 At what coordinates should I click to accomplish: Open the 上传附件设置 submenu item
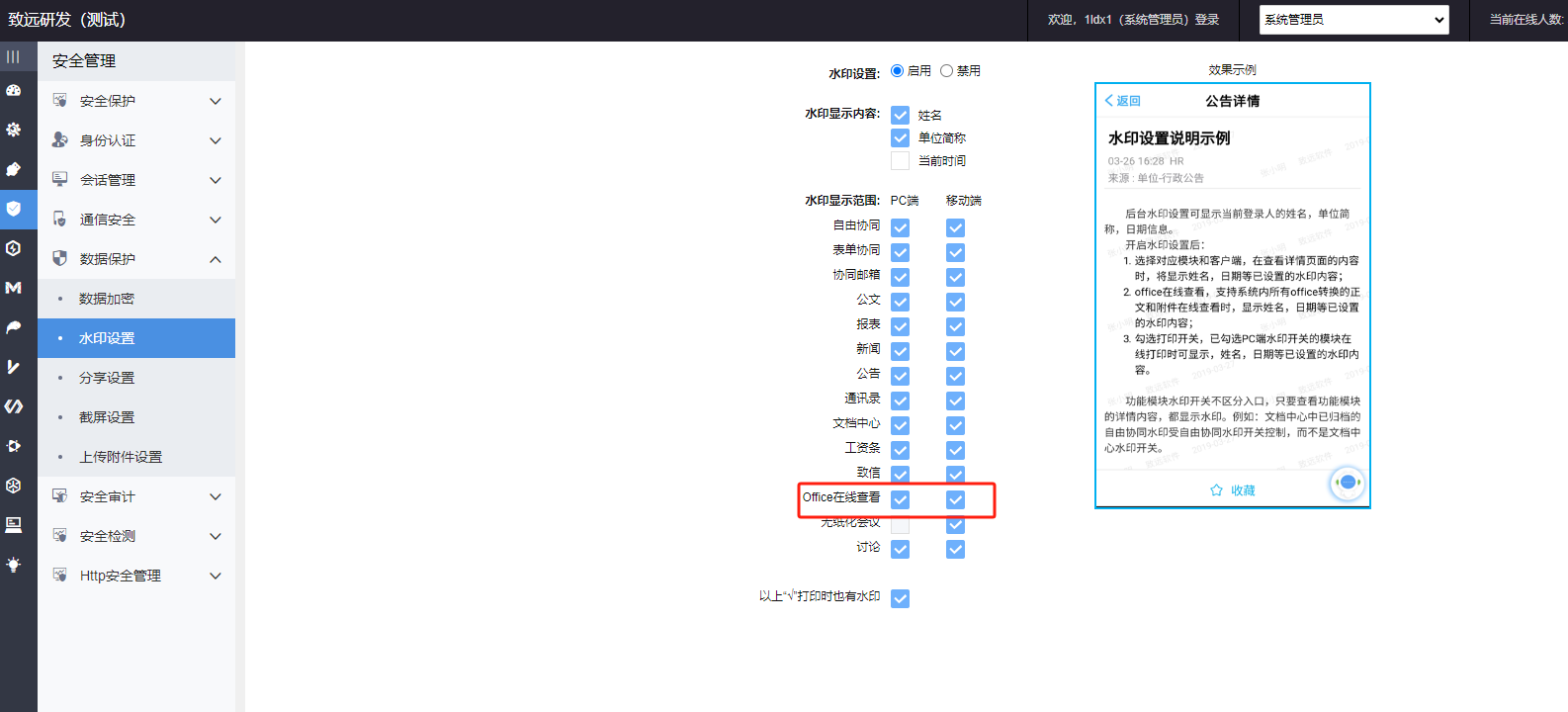136,457
